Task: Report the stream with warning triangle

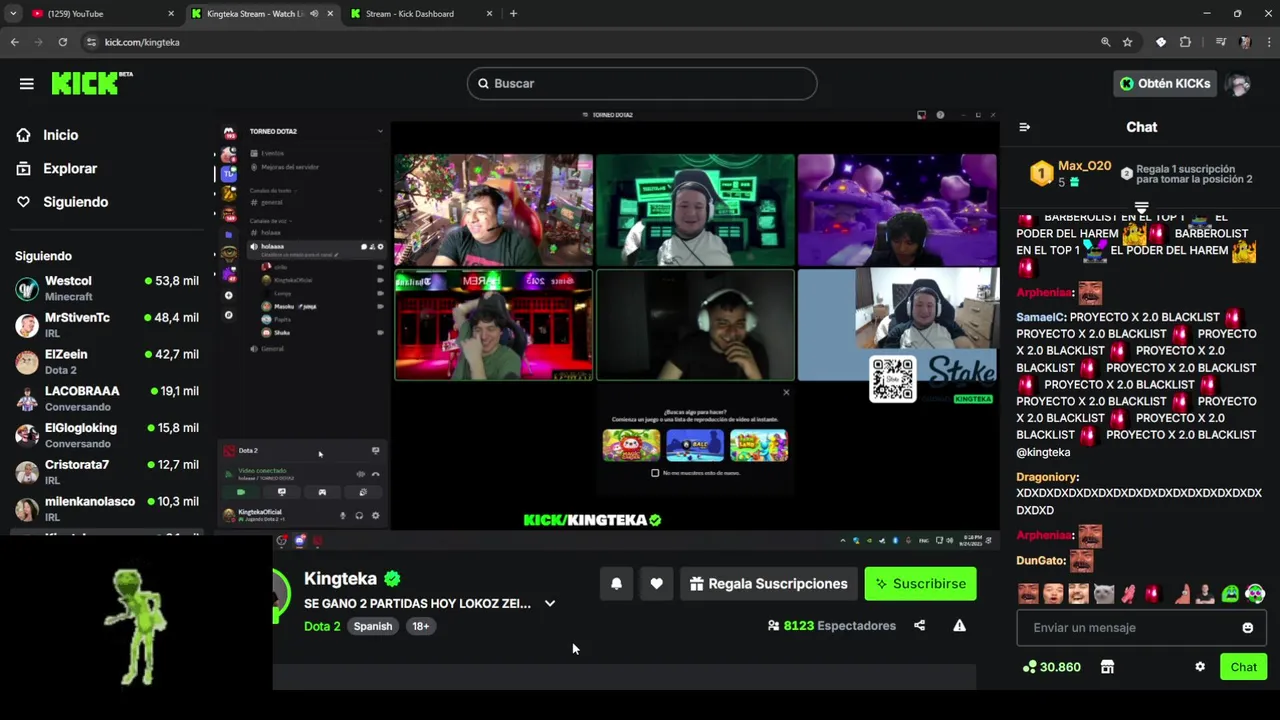Action: 959,626
